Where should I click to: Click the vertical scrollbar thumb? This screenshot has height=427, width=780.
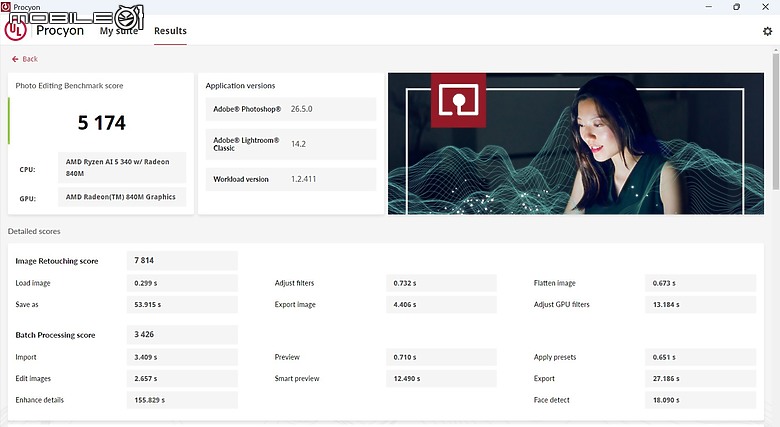(776, 119)
